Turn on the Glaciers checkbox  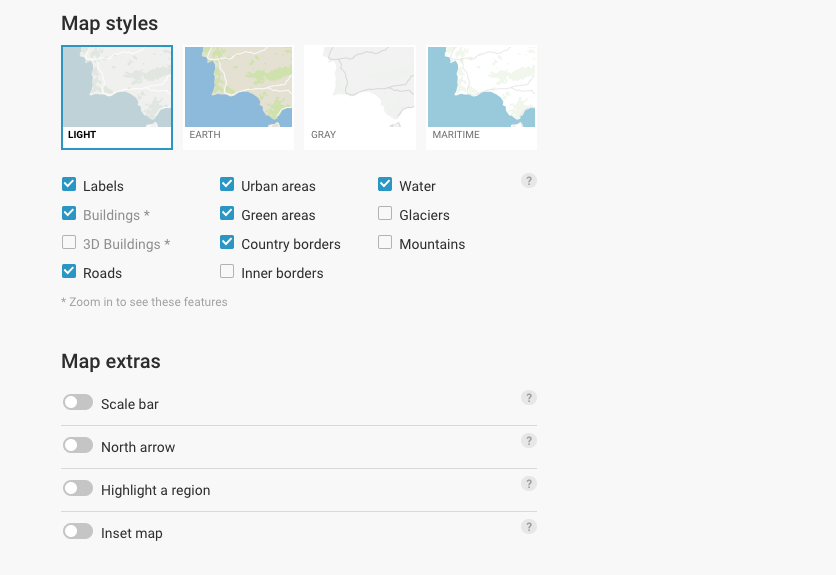click(385, 214)
